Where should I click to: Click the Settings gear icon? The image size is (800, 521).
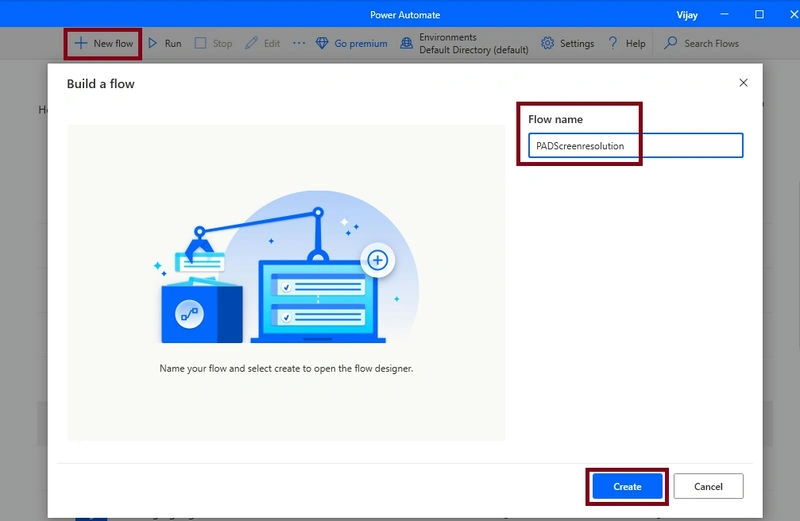[547, 43]
